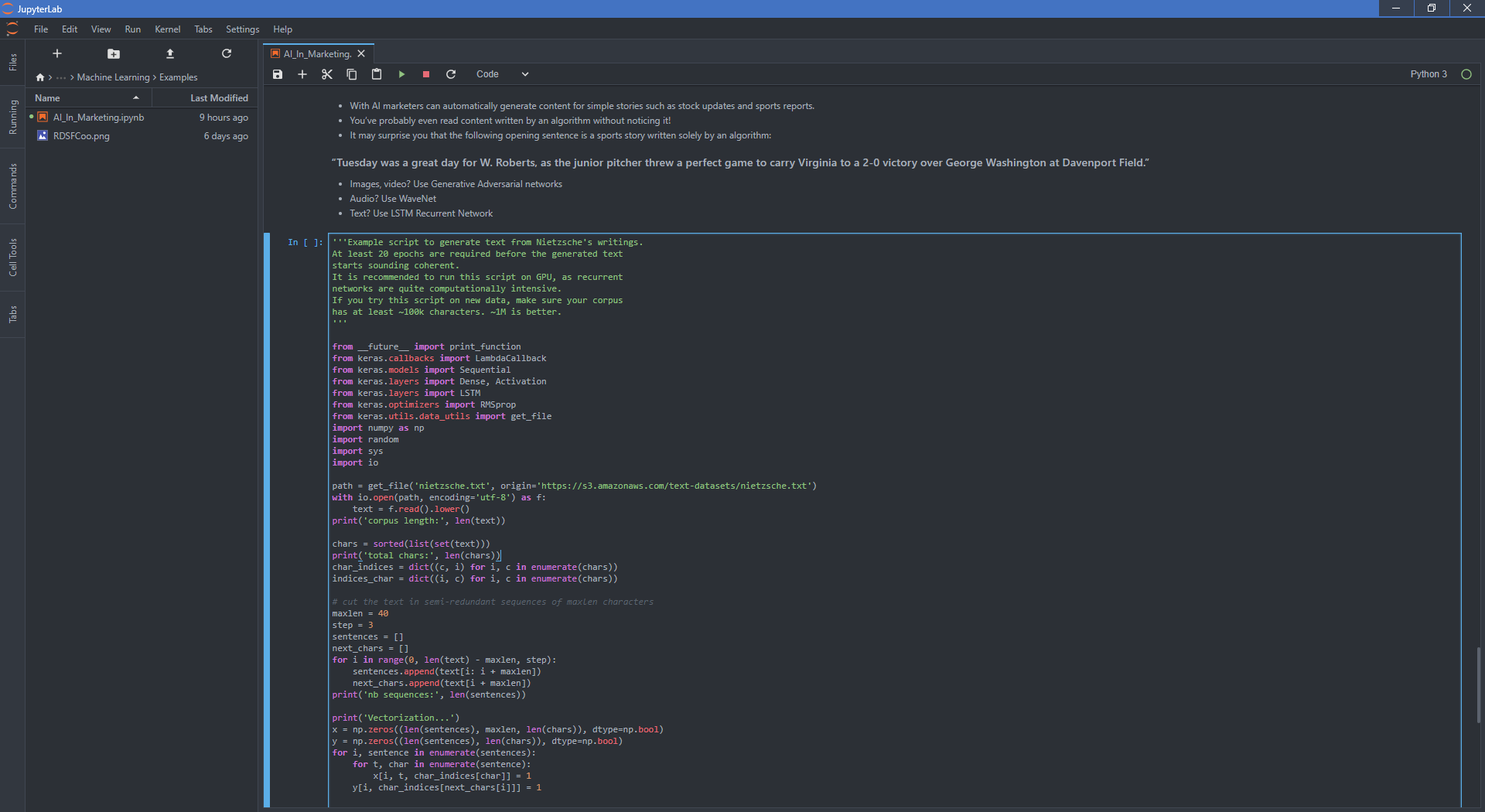Screen dimensions: 1485x812
Task: Click the JupyterLab logo icon
Action: pos(12,29)
